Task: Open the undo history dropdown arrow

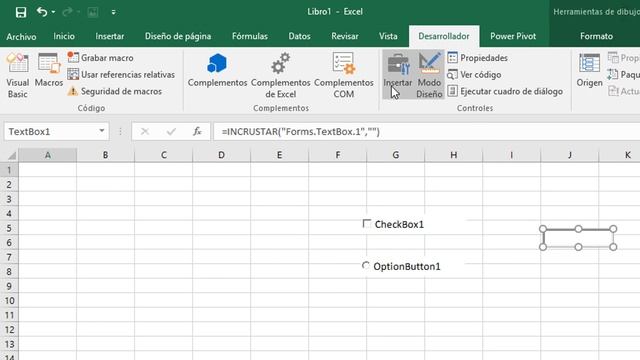Action: point(53,12)
